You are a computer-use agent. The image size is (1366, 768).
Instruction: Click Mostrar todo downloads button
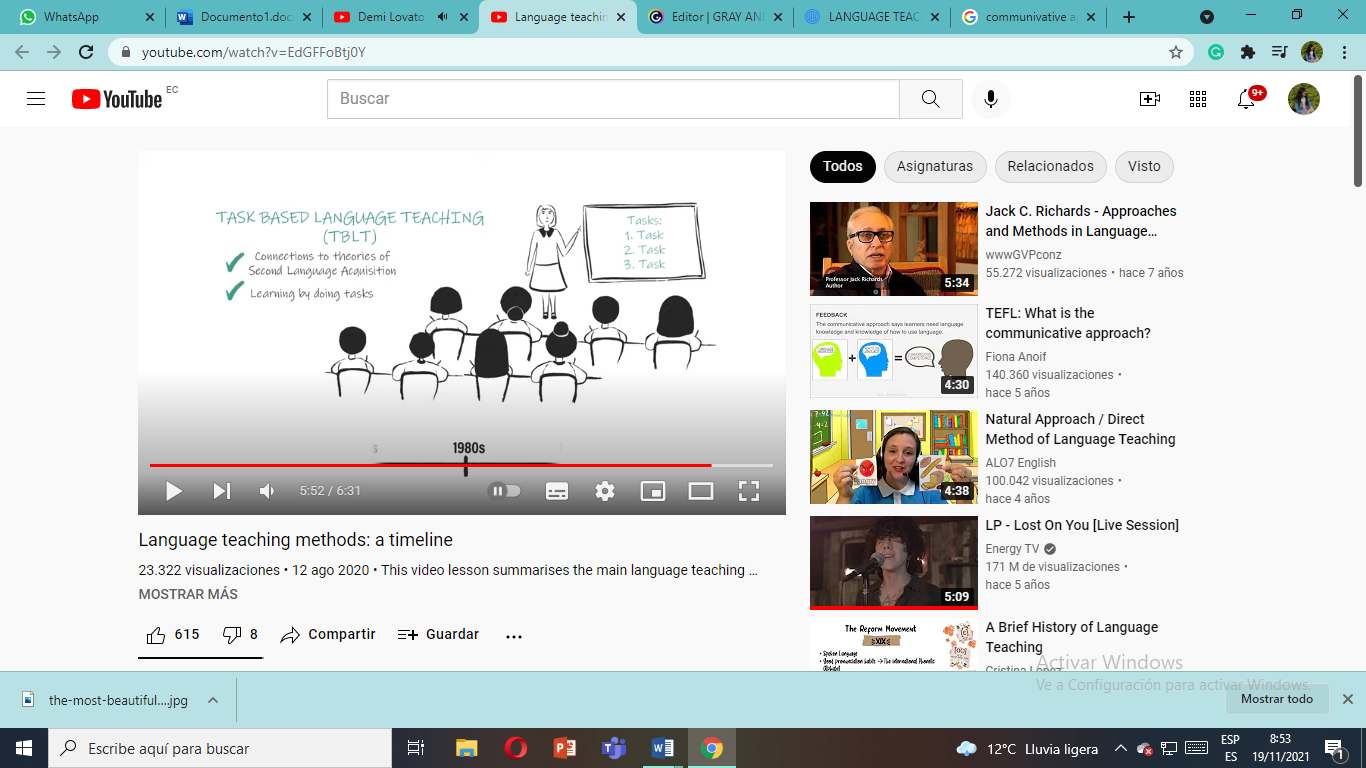coord(1277,699)
